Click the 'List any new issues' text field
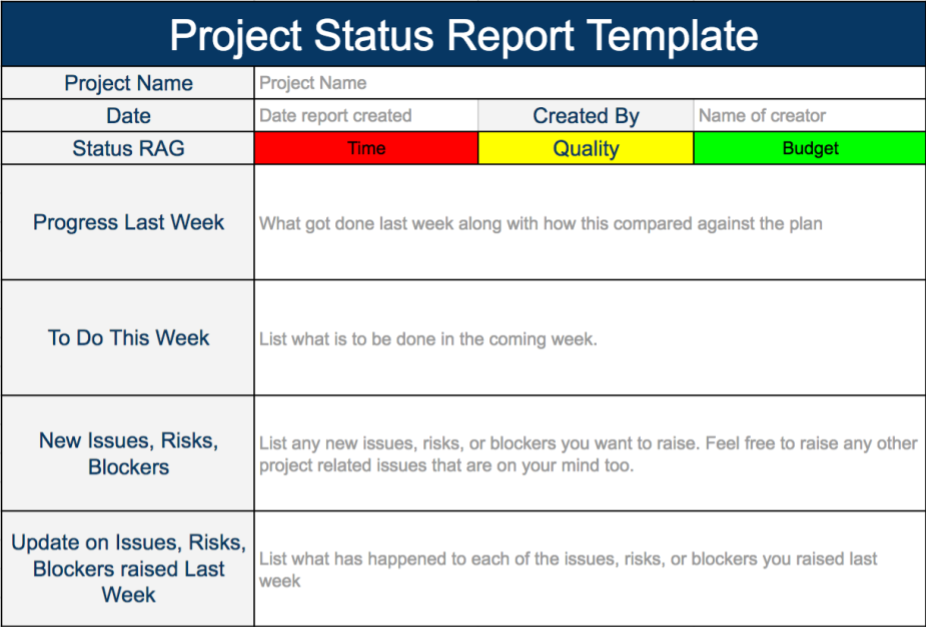The image size is (926, 627). click(x=589, y=454)
